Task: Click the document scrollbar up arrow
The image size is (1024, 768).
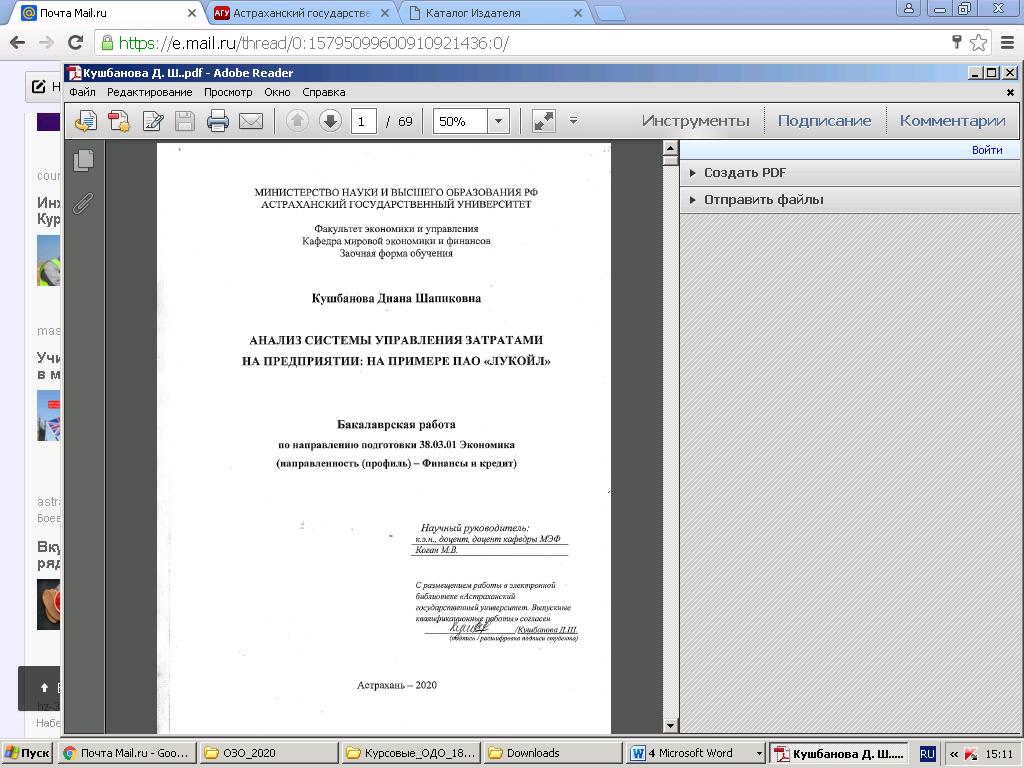Action: (x=670, y=148)
